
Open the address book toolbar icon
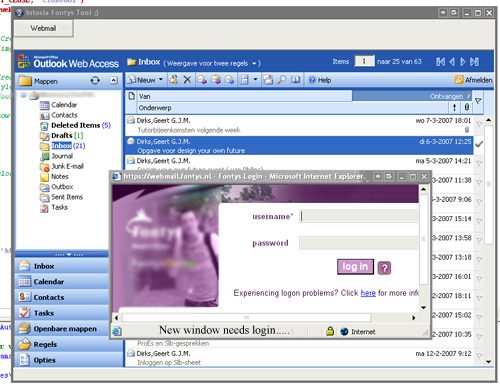click(295, 80)
